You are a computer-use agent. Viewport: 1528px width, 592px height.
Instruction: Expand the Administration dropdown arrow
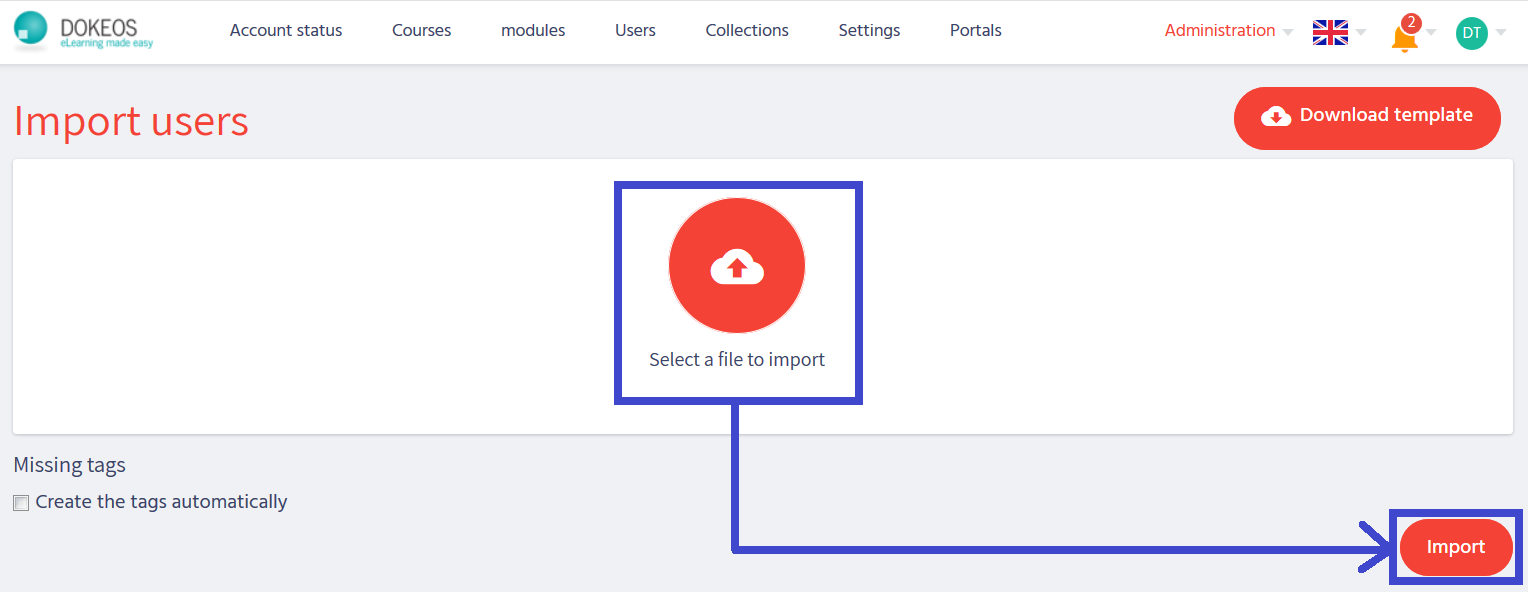[1288, 33]
